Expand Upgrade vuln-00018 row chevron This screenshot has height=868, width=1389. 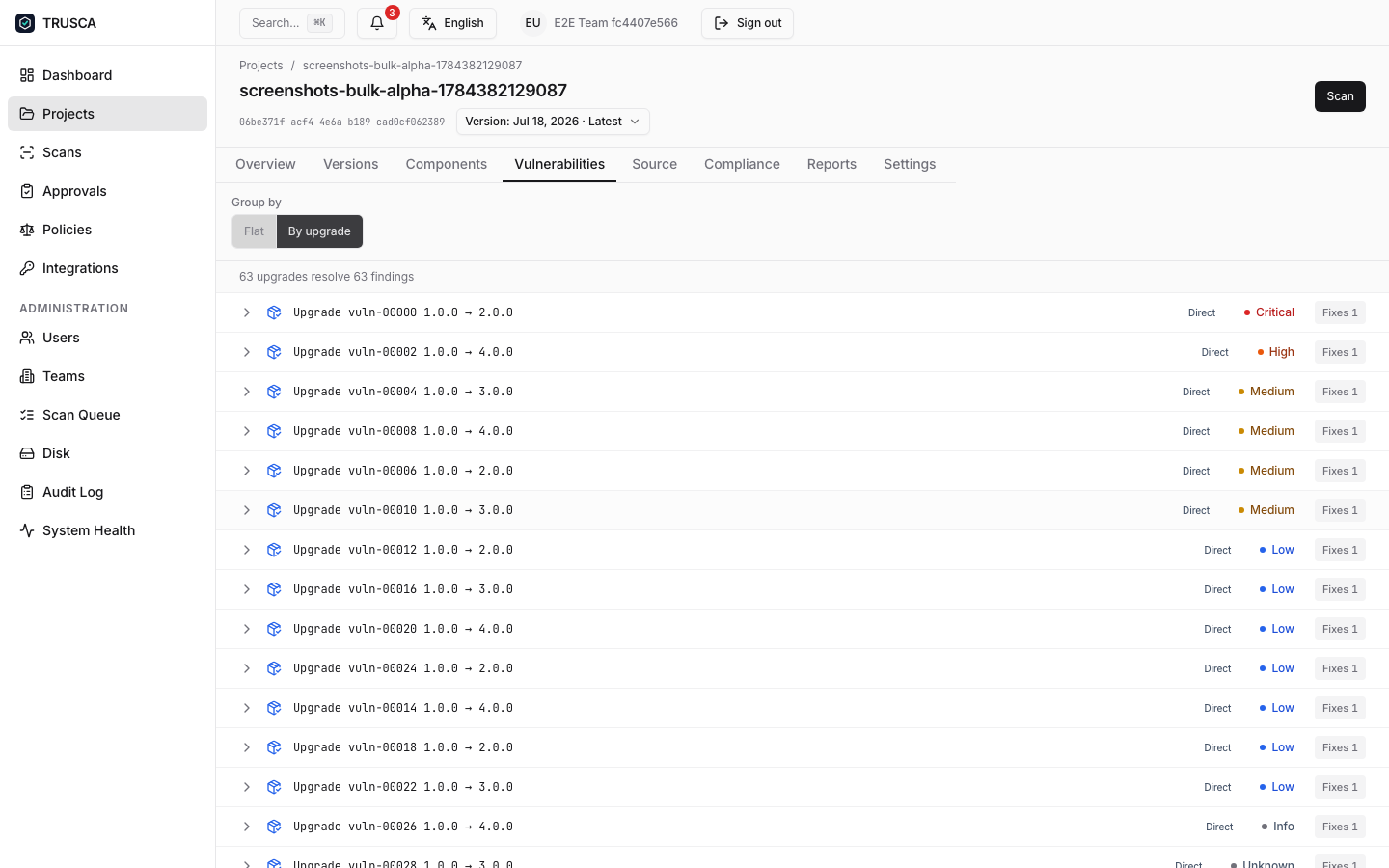pyautogui.click(x=247, y=747)
